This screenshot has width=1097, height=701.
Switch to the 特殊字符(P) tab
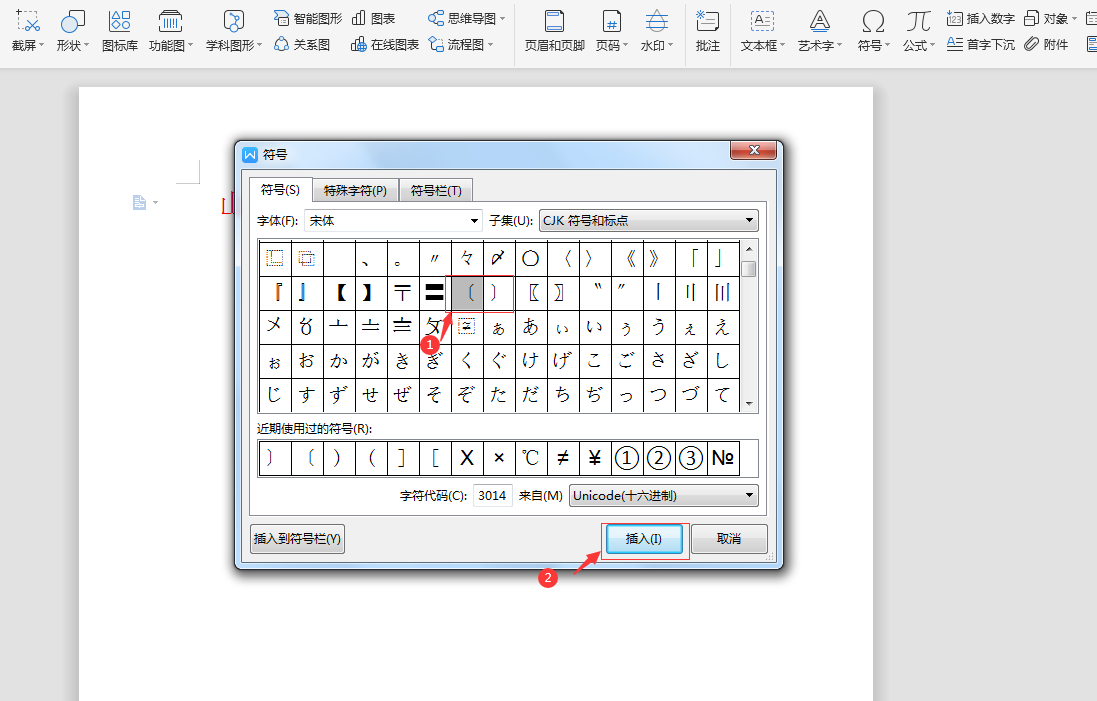coord(355,190)
